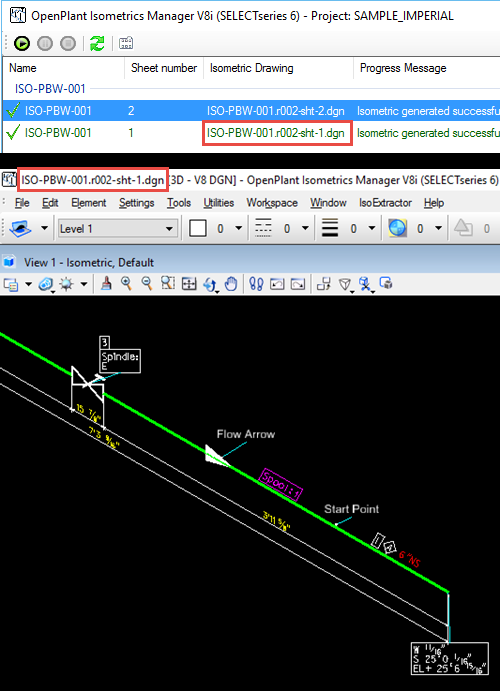The image size is (500, 691).
Task: Select the ISO-PBW-001 sheet 1 row
Action: pos(252,133)
